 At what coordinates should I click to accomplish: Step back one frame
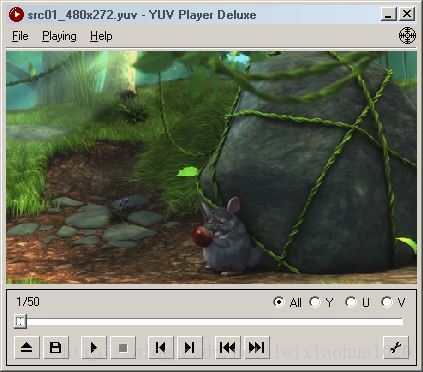point(160,348)
